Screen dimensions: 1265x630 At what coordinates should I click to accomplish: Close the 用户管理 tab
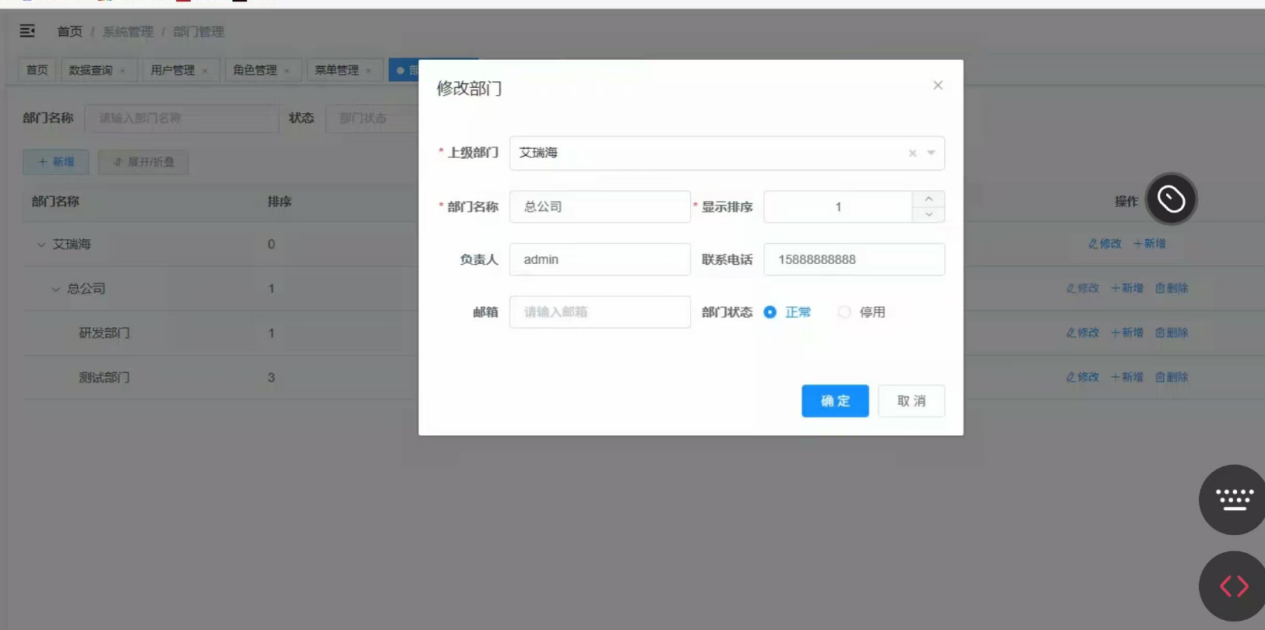tap(205, 71)
